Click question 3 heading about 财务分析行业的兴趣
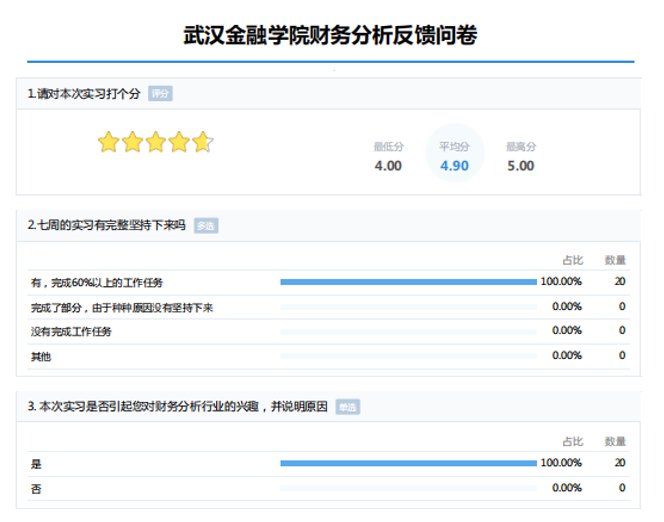This screenshot has height=522, width=664. click(x=177, y=406)
